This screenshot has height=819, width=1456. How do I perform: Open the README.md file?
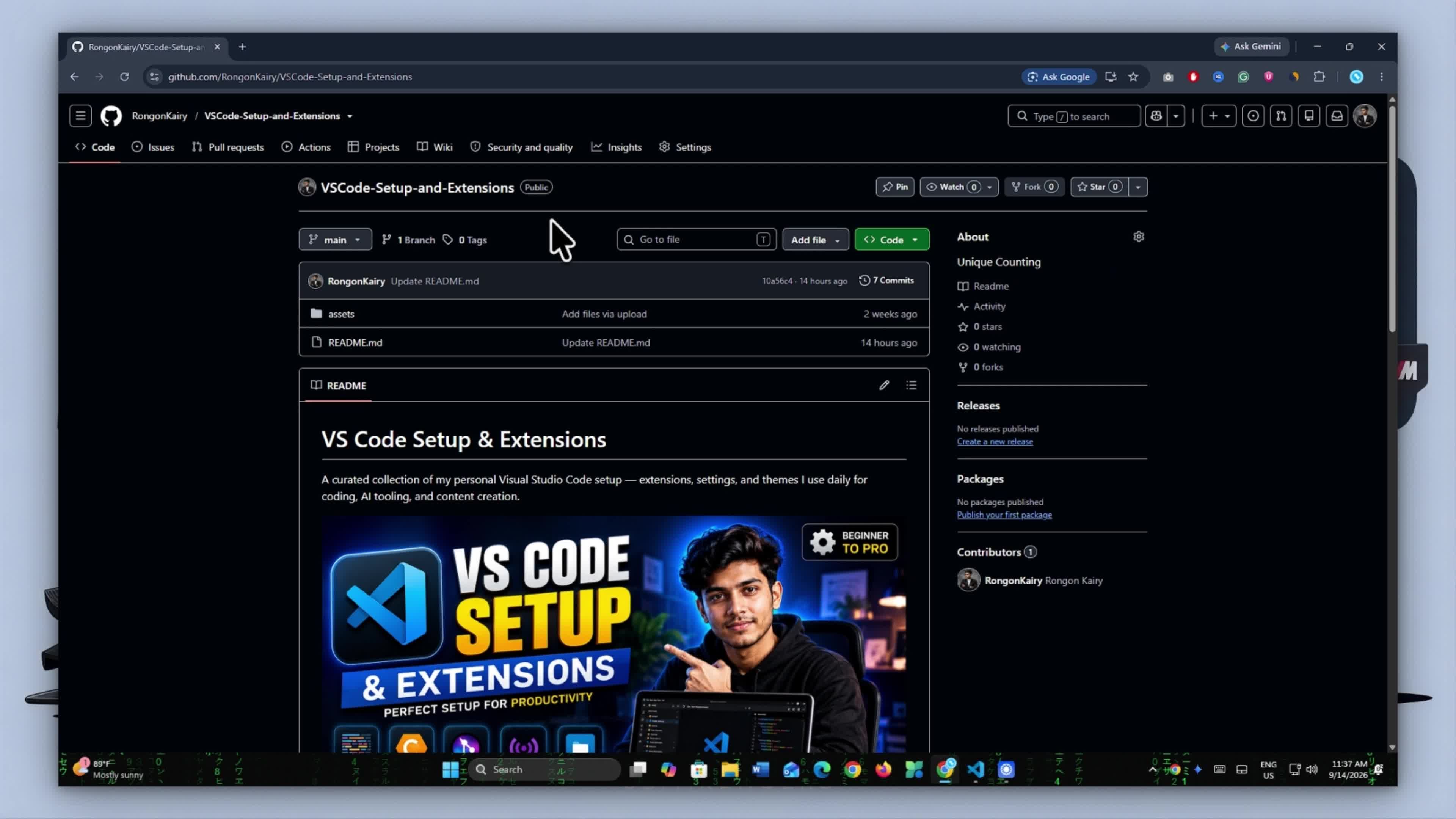click(355, 342)
